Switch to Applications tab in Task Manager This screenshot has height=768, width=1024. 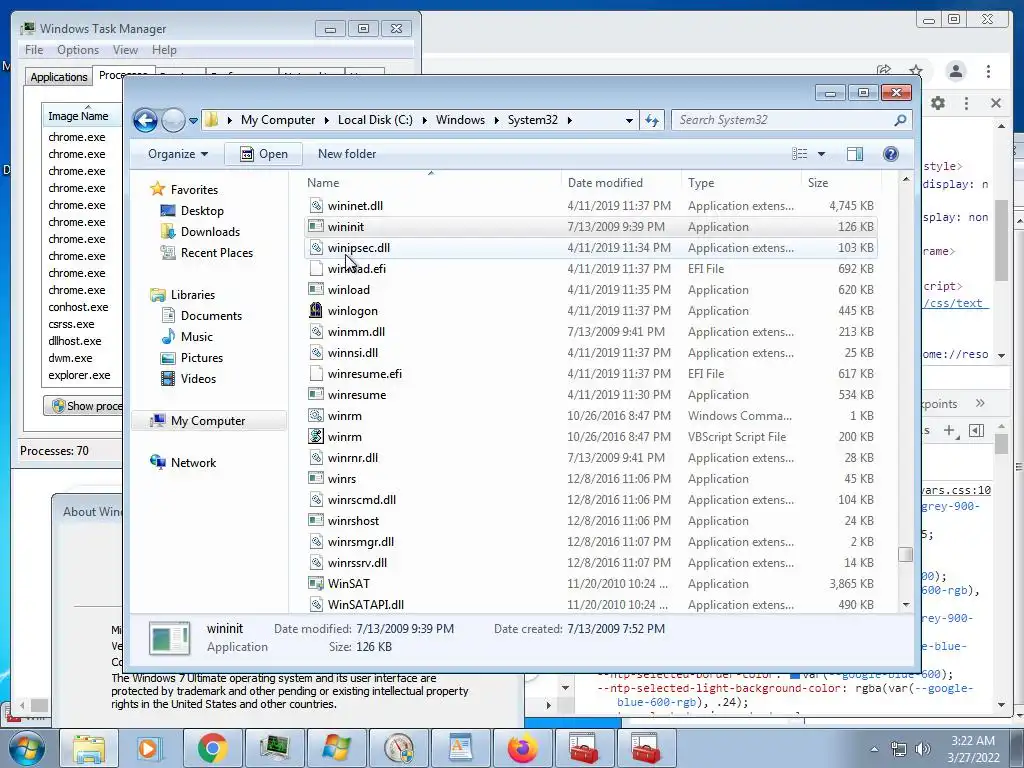[x=59, y=77]
